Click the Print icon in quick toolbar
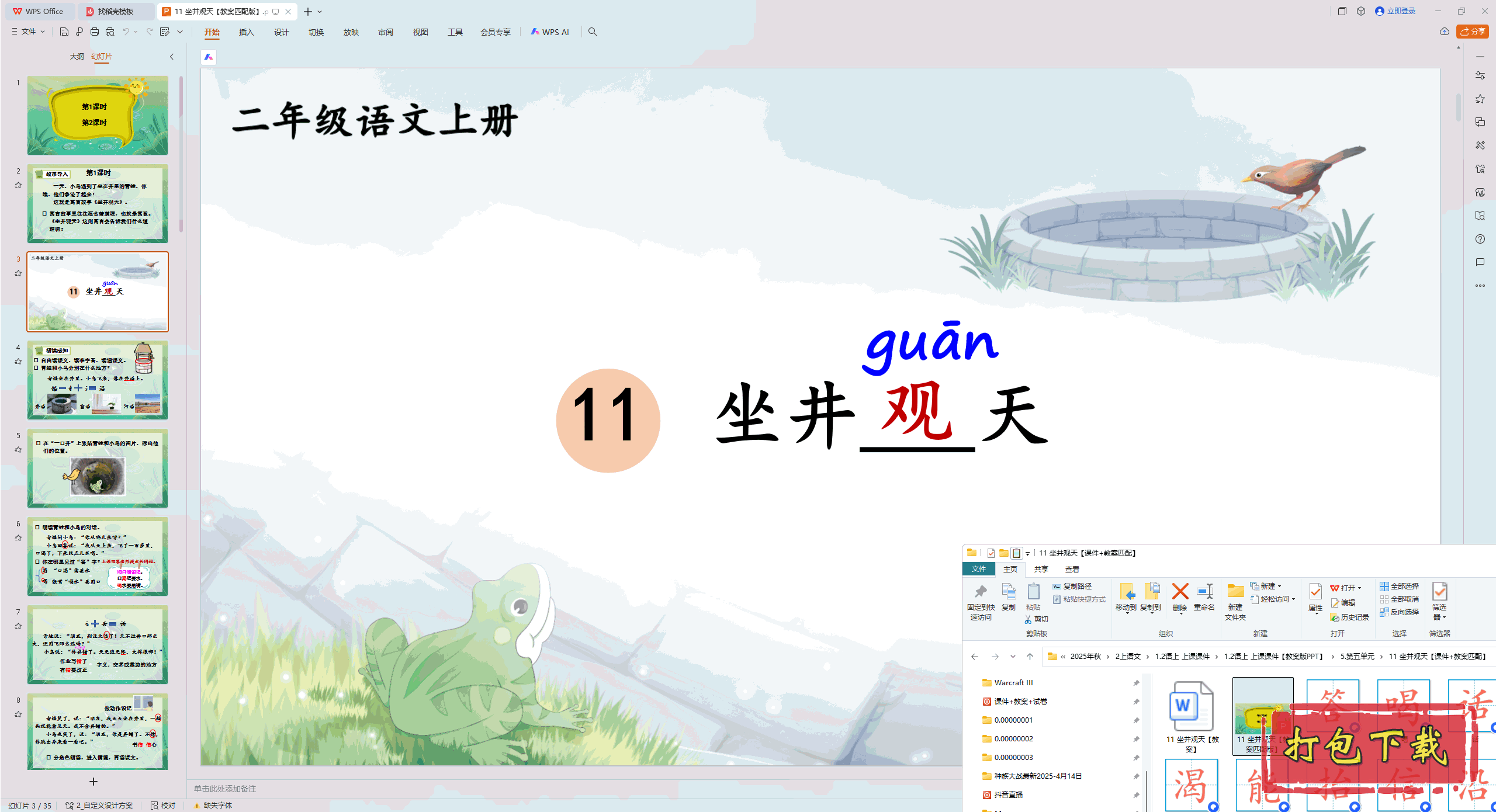Viewport: 1496px width, 812px height. click(95, 32)
